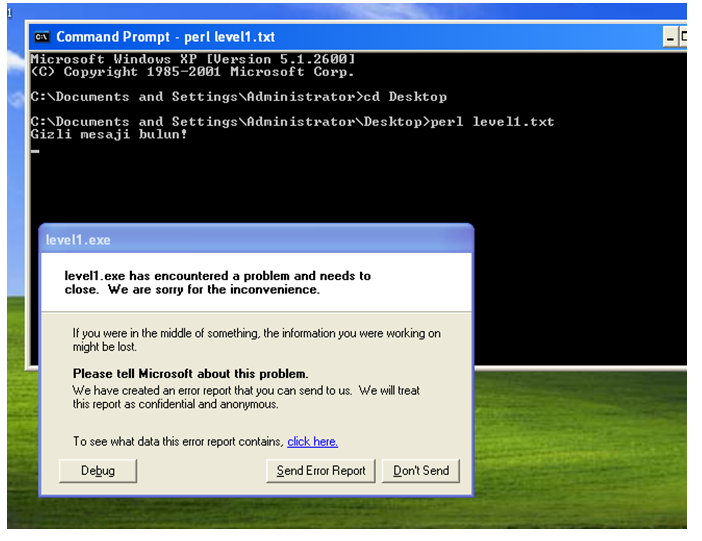Screen dimensions: 702x541
Task: Choose Don't Send in error dialog
Action: (421, 470)
